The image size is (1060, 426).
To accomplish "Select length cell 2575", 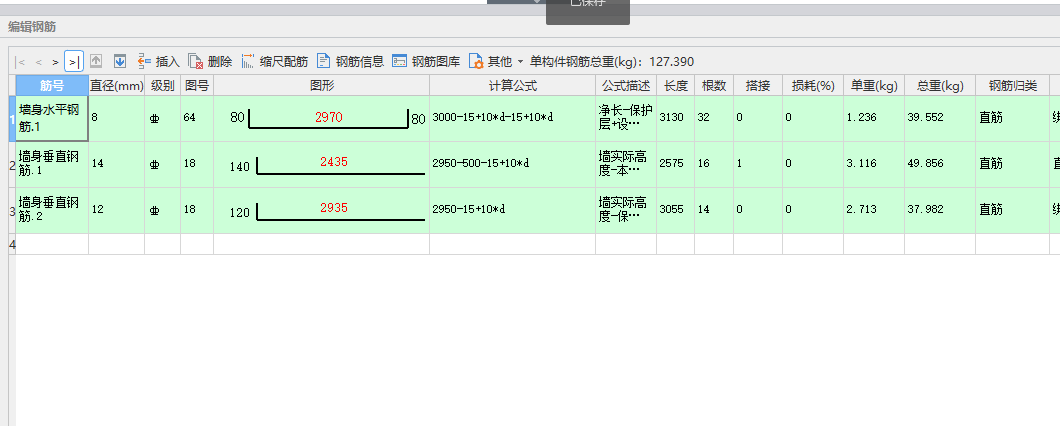I will click(675, 164).
